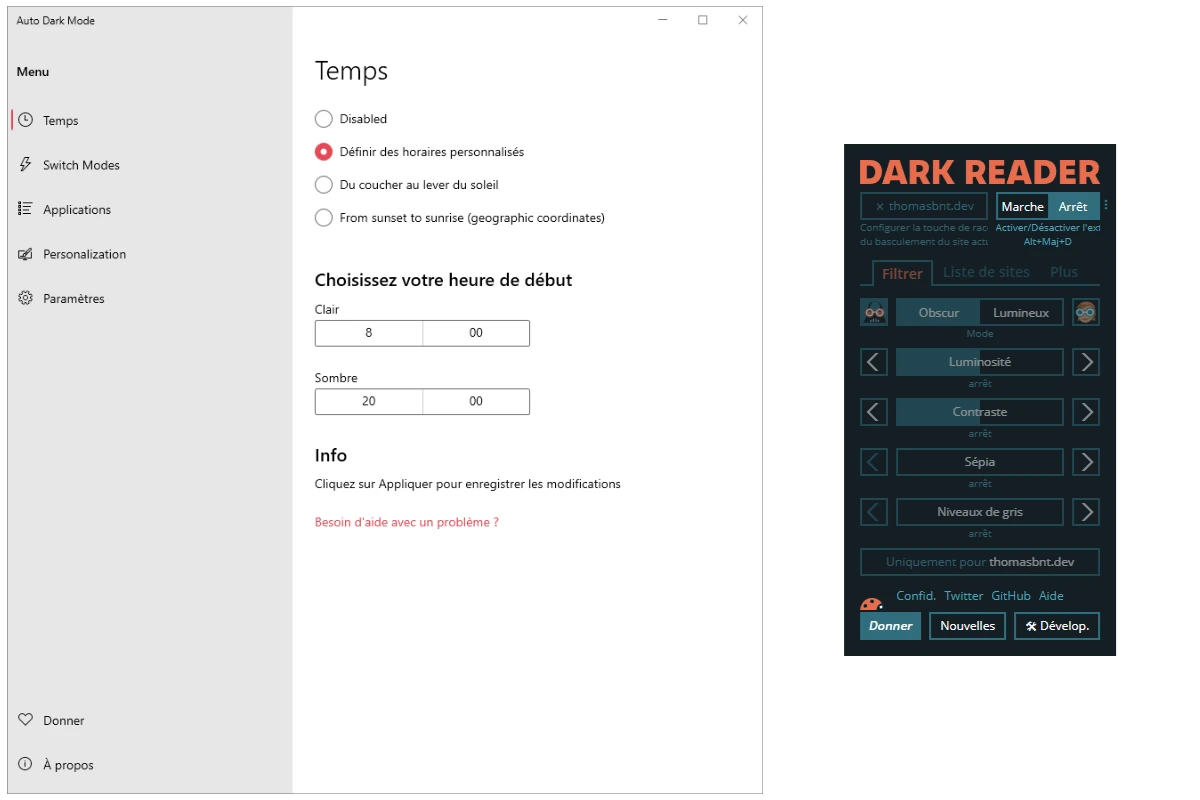Click the info icon for À propos
Image resolution: width=1200 pixels, height=800 pixels.
(25, 764)
